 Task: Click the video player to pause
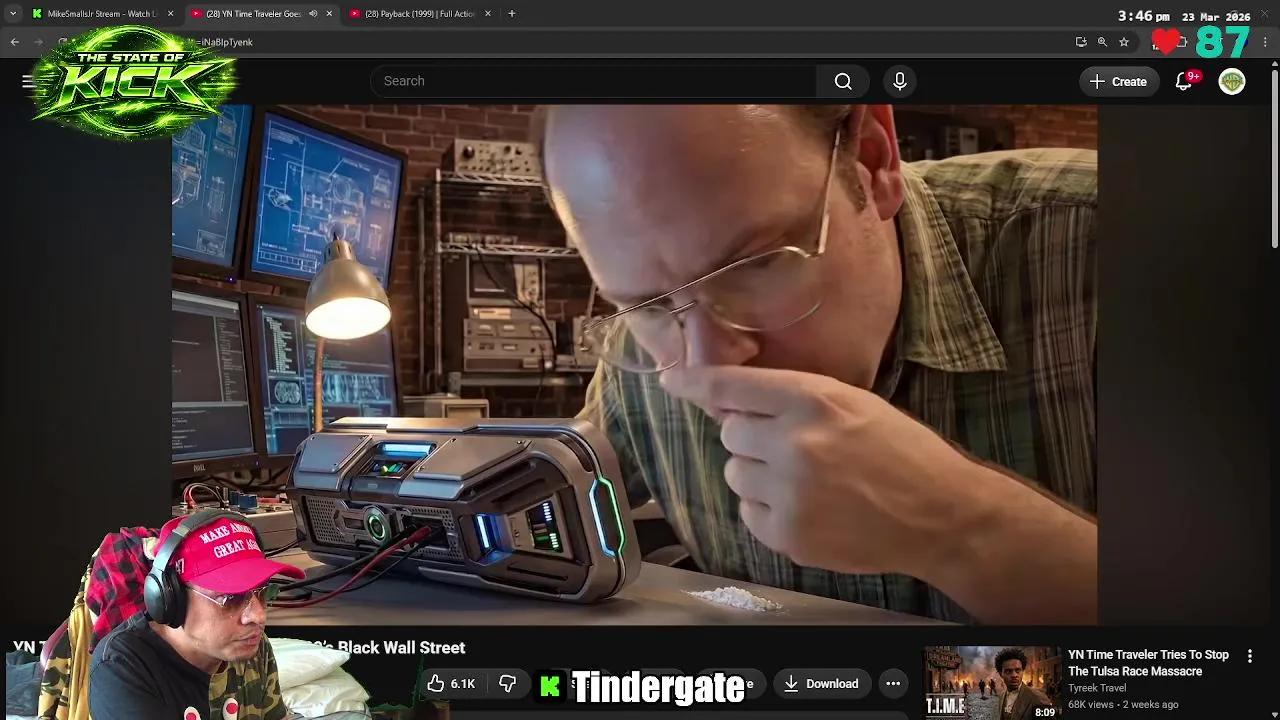[634, 365]
